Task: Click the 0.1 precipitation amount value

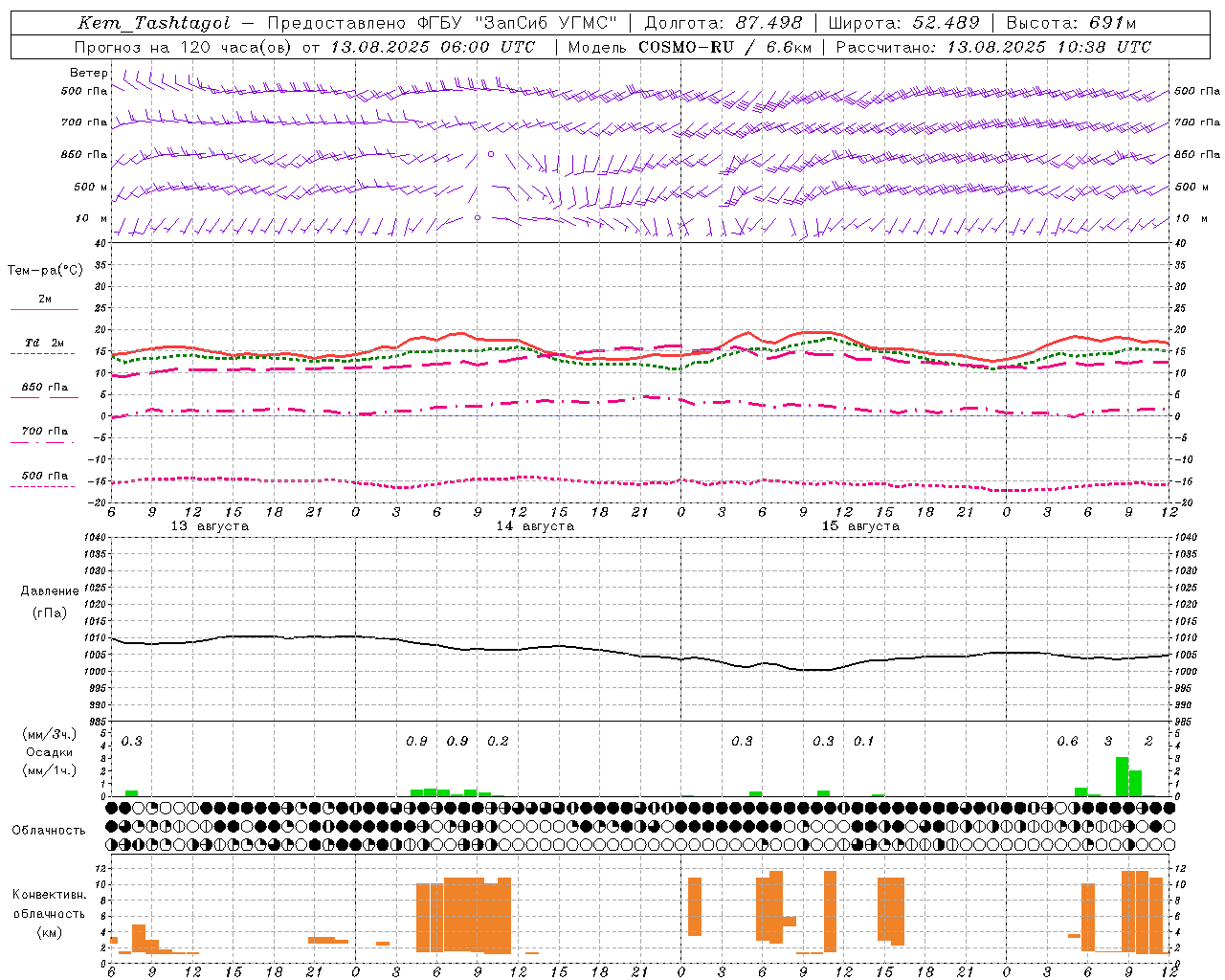Action: 864,741
